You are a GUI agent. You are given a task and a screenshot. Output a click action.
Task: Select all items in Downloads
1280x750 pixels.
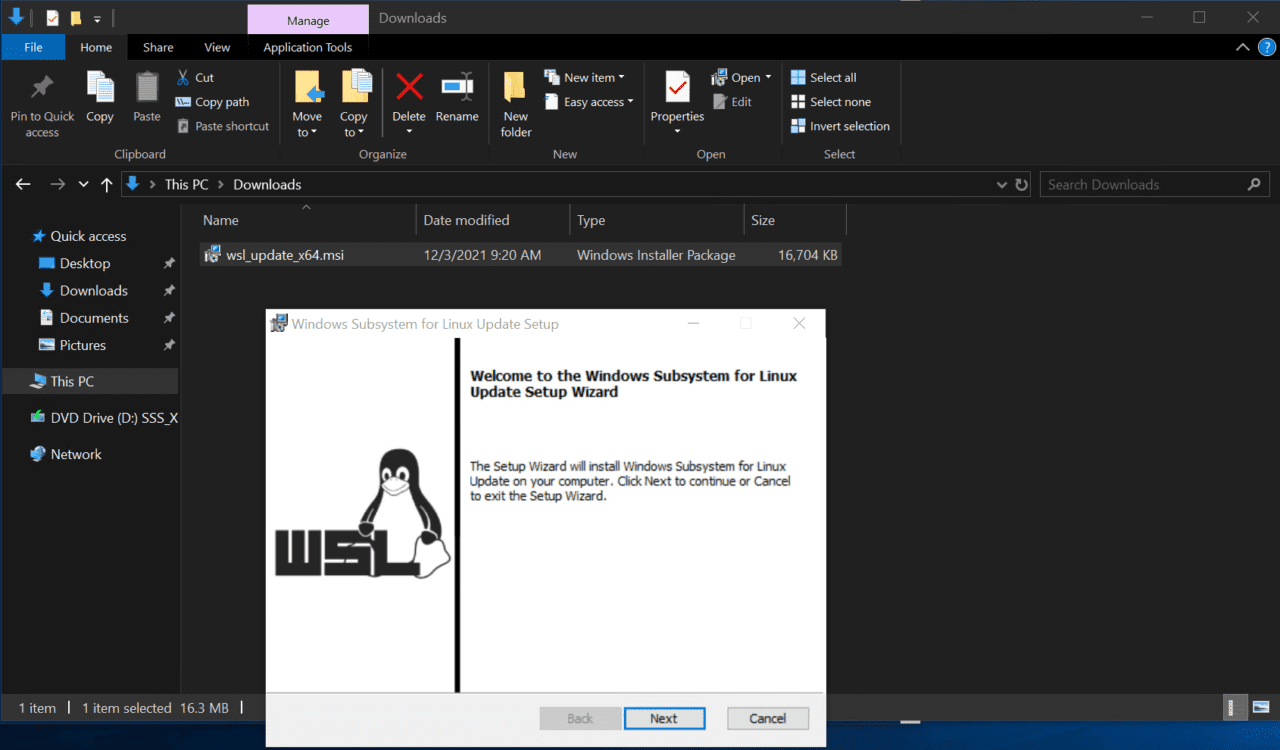tap(824, 76)
